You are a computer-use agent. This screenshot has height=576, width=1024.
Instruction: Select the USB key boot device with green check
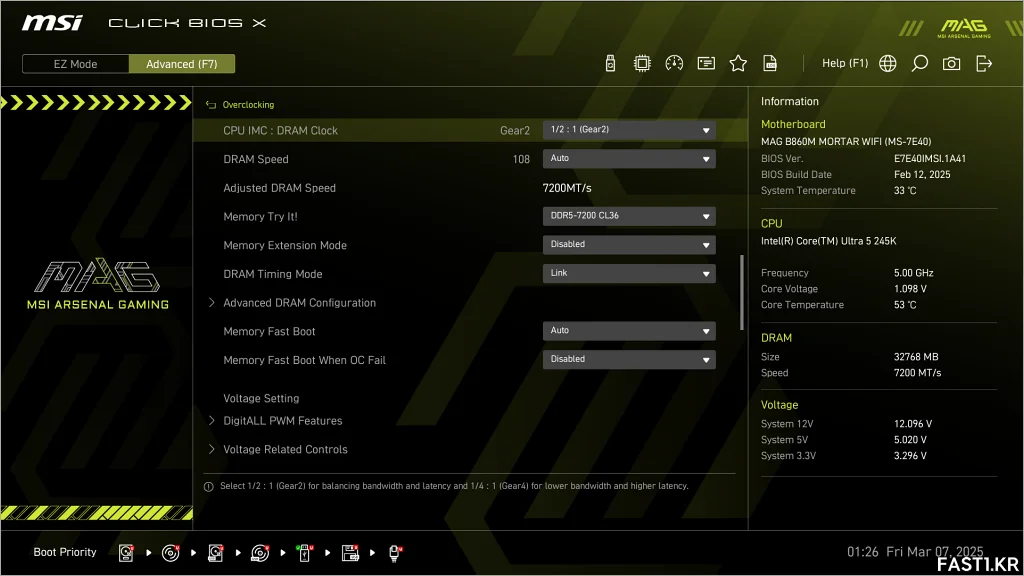(x=304, y=553)
